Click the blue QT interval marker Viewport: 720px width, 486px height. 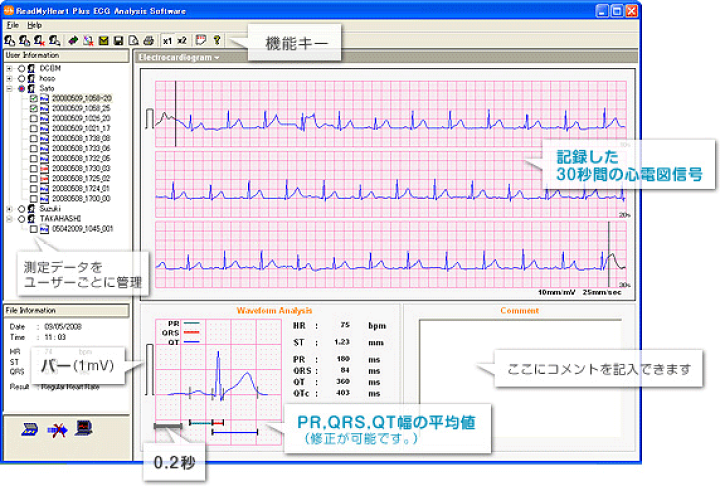click(x=235, y=432)
